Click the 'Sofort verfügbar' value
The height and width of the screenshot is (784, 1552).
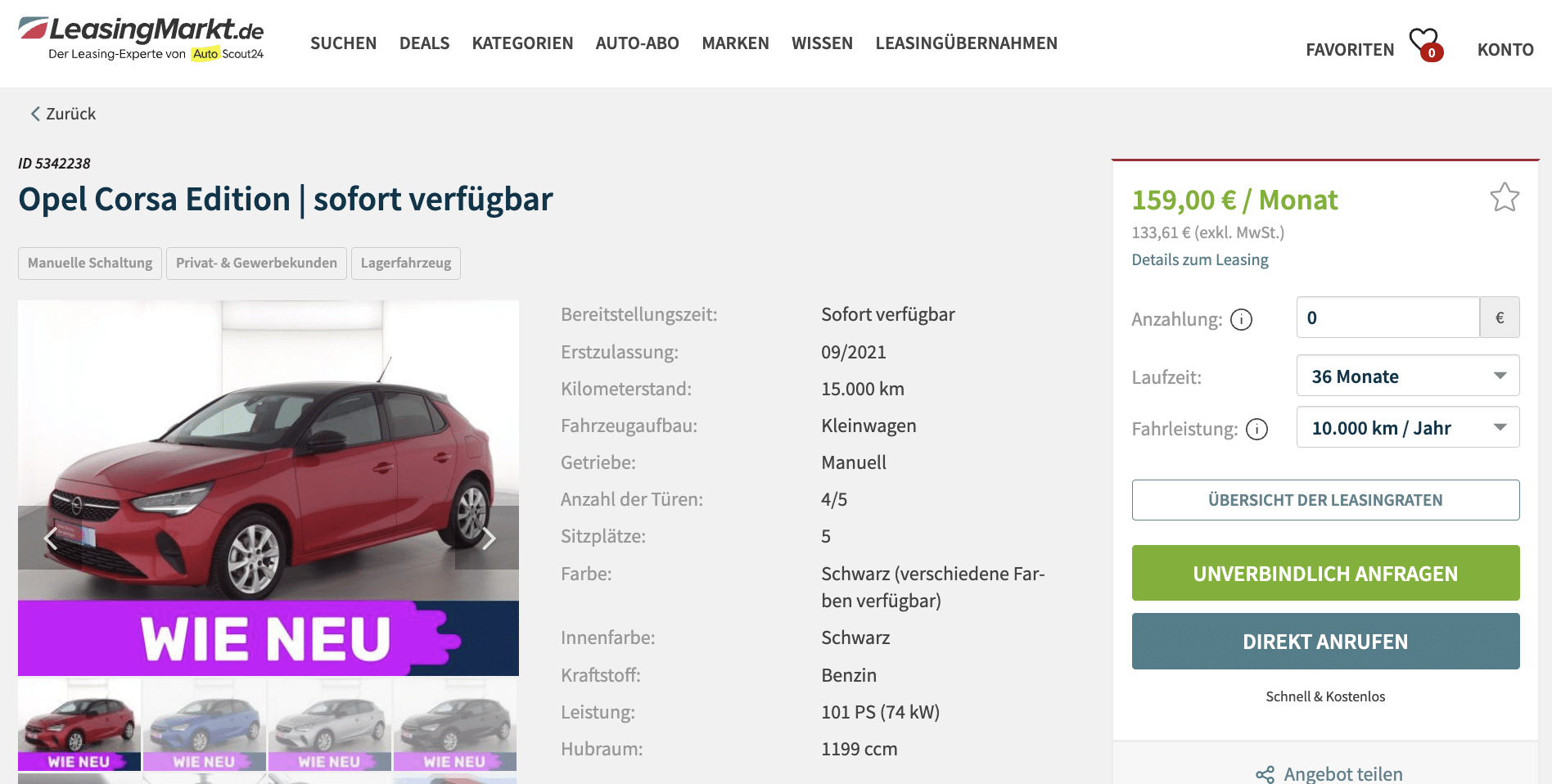tap(888, 315)
